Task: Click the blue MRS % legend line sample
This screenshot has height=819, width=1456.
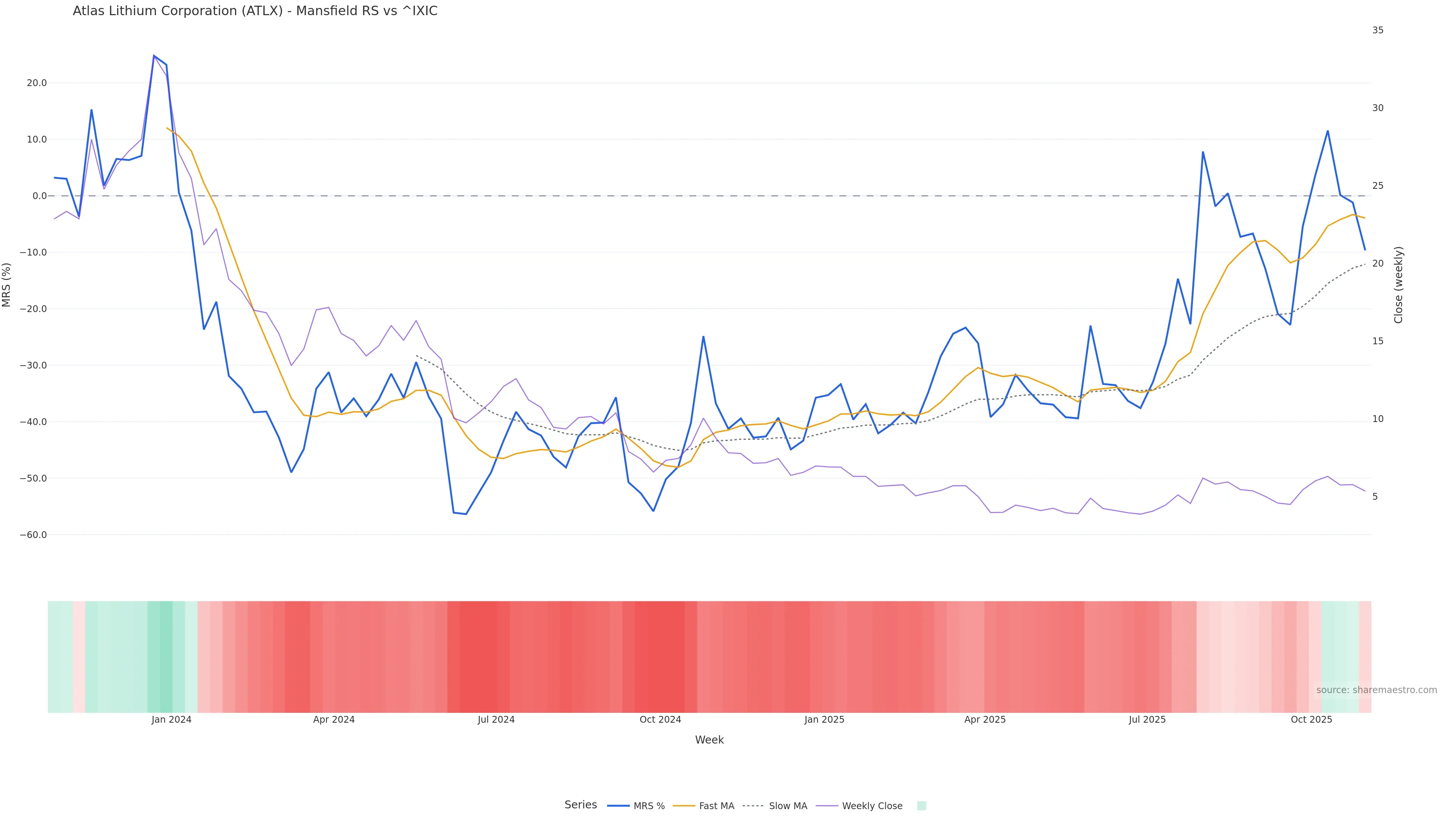Action: click(618, 806)
